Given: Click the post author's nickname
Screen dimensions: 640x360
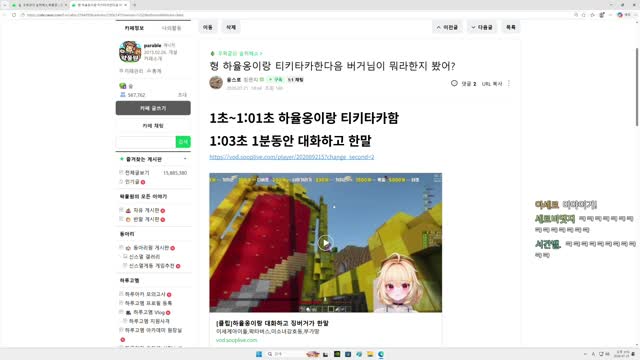Looking at the screenshot, I should pyautogui.click(x=234, y=80).
